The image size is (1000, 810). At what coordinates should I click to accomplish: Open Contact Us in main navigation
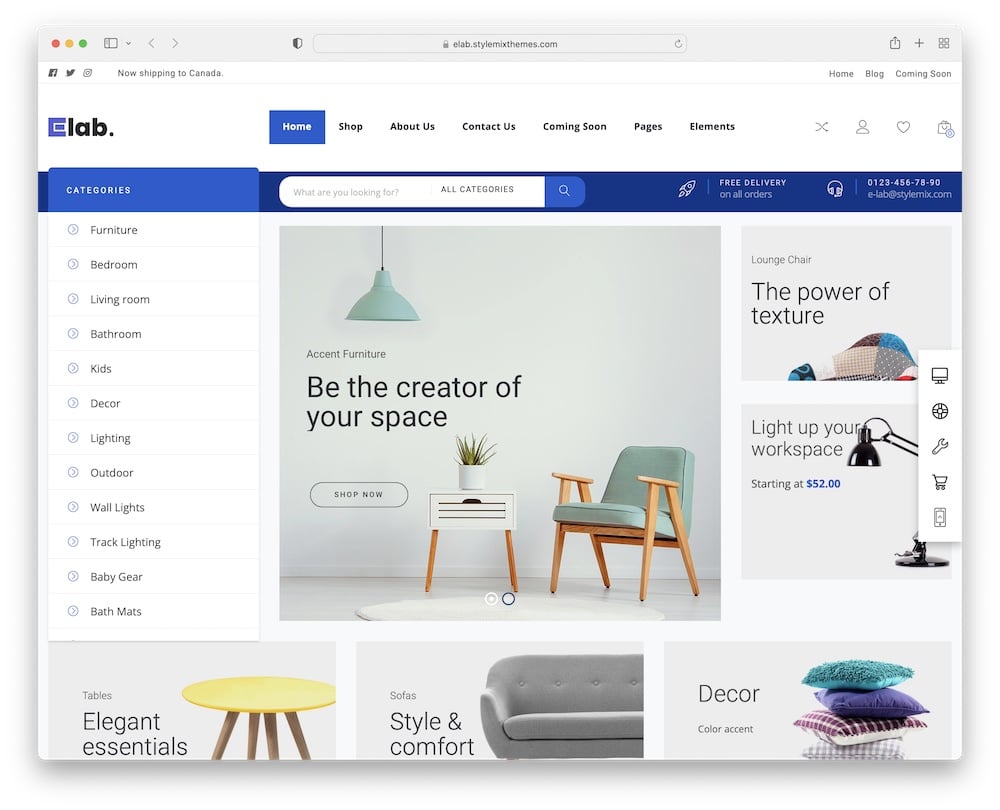coord(489,127)
